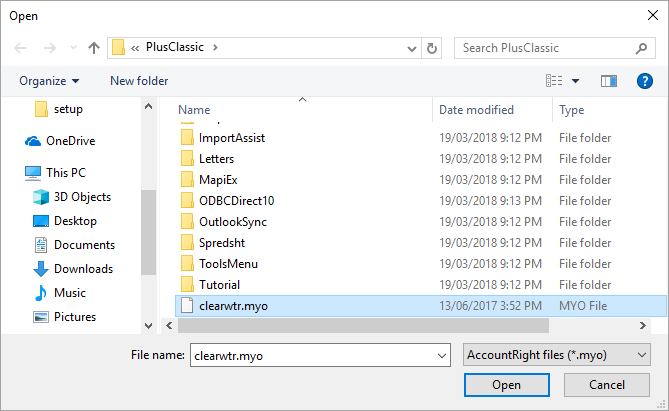669x411 pixels.
Task: Open the Downloads folder in sidebar
Action: 82,269
